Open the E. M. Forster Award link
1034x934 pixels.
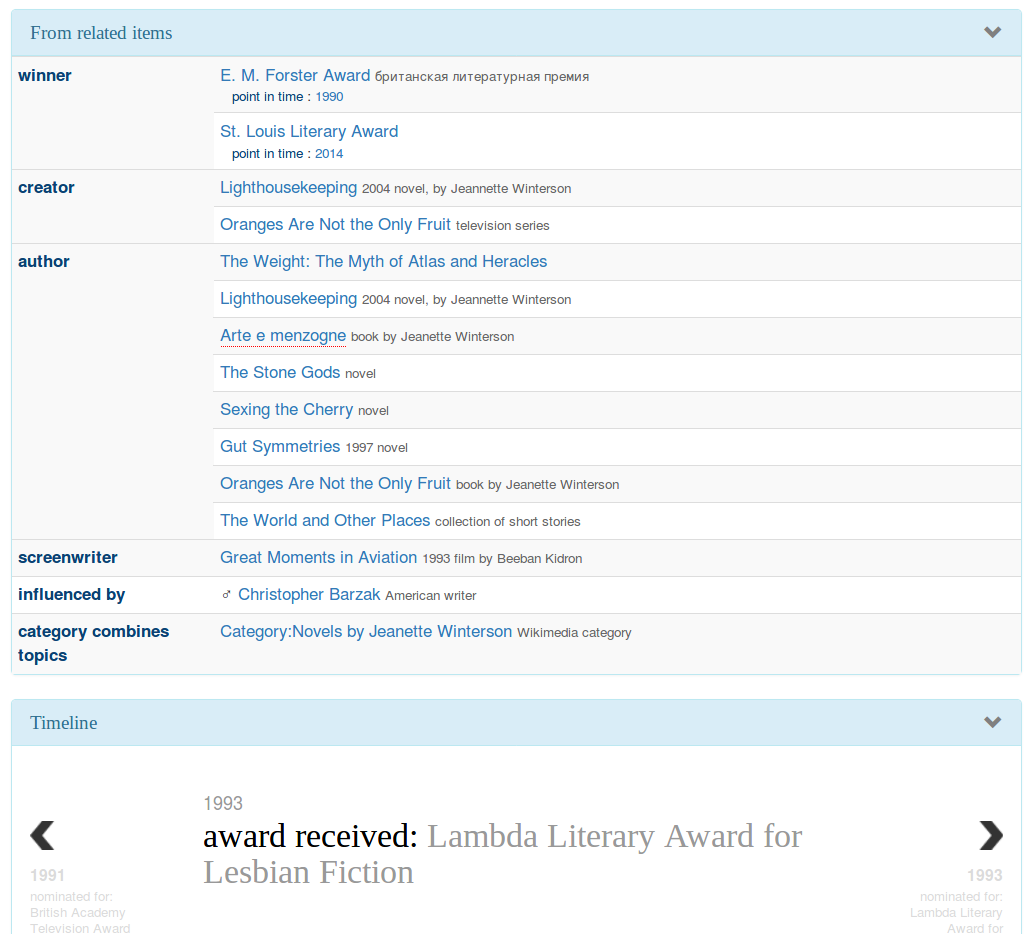point(295,75)
